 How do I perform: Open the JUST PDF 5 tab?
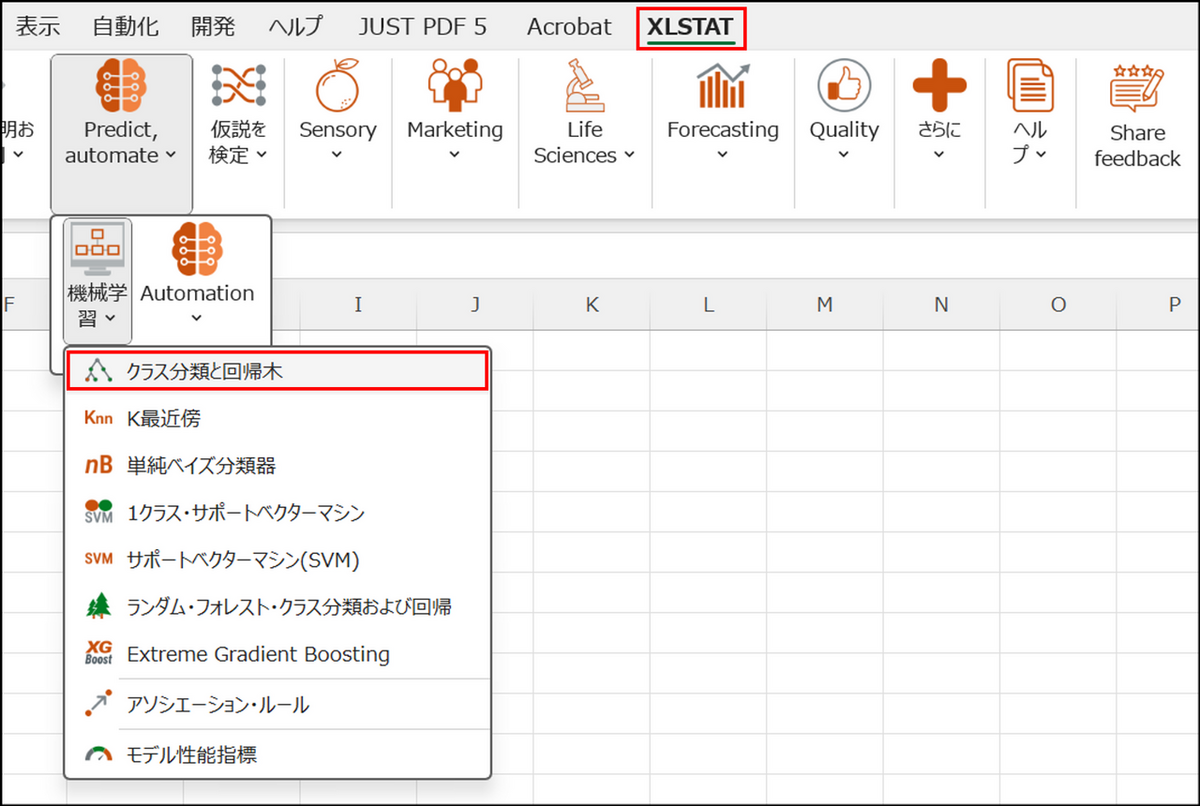click(423, 27)
